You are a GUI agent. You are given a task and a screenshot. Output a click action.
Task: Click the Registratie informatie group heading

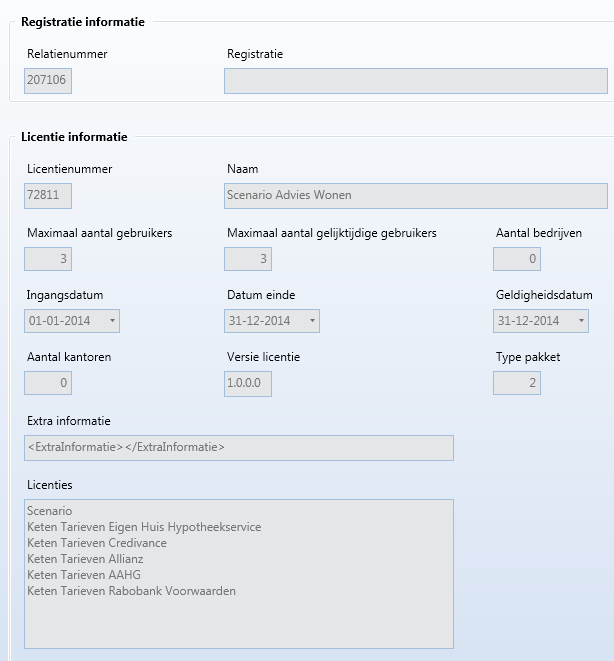(83, 22)
